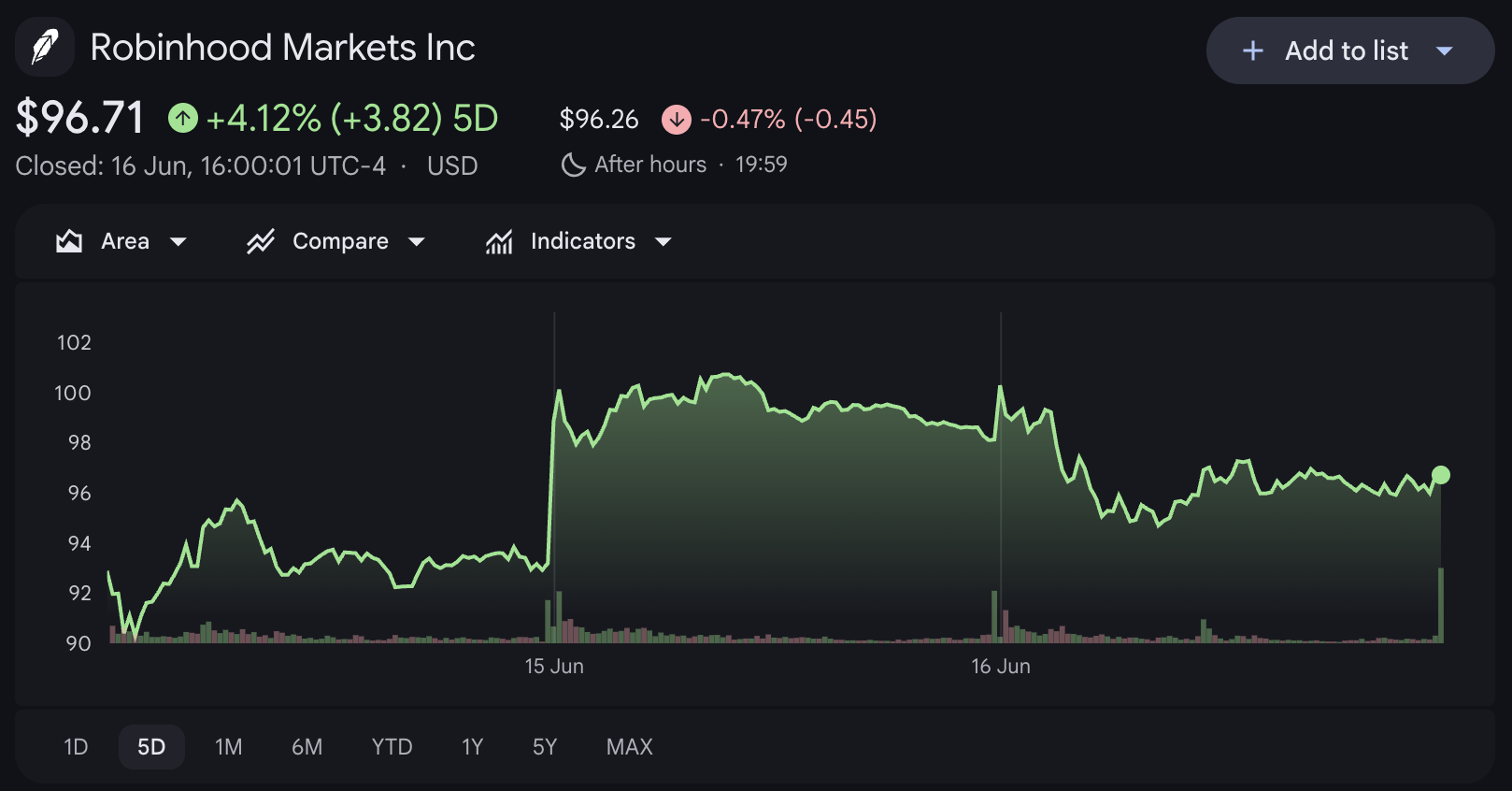Click the 15 Jun date axis label
This screenshot has height=791, width=1512.
(554, 667)
